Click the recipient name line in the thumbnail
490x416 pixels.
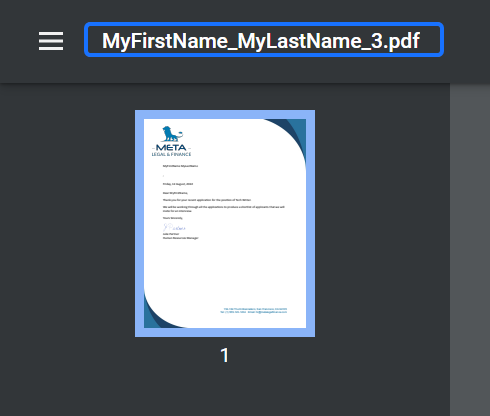coord(180,166)
